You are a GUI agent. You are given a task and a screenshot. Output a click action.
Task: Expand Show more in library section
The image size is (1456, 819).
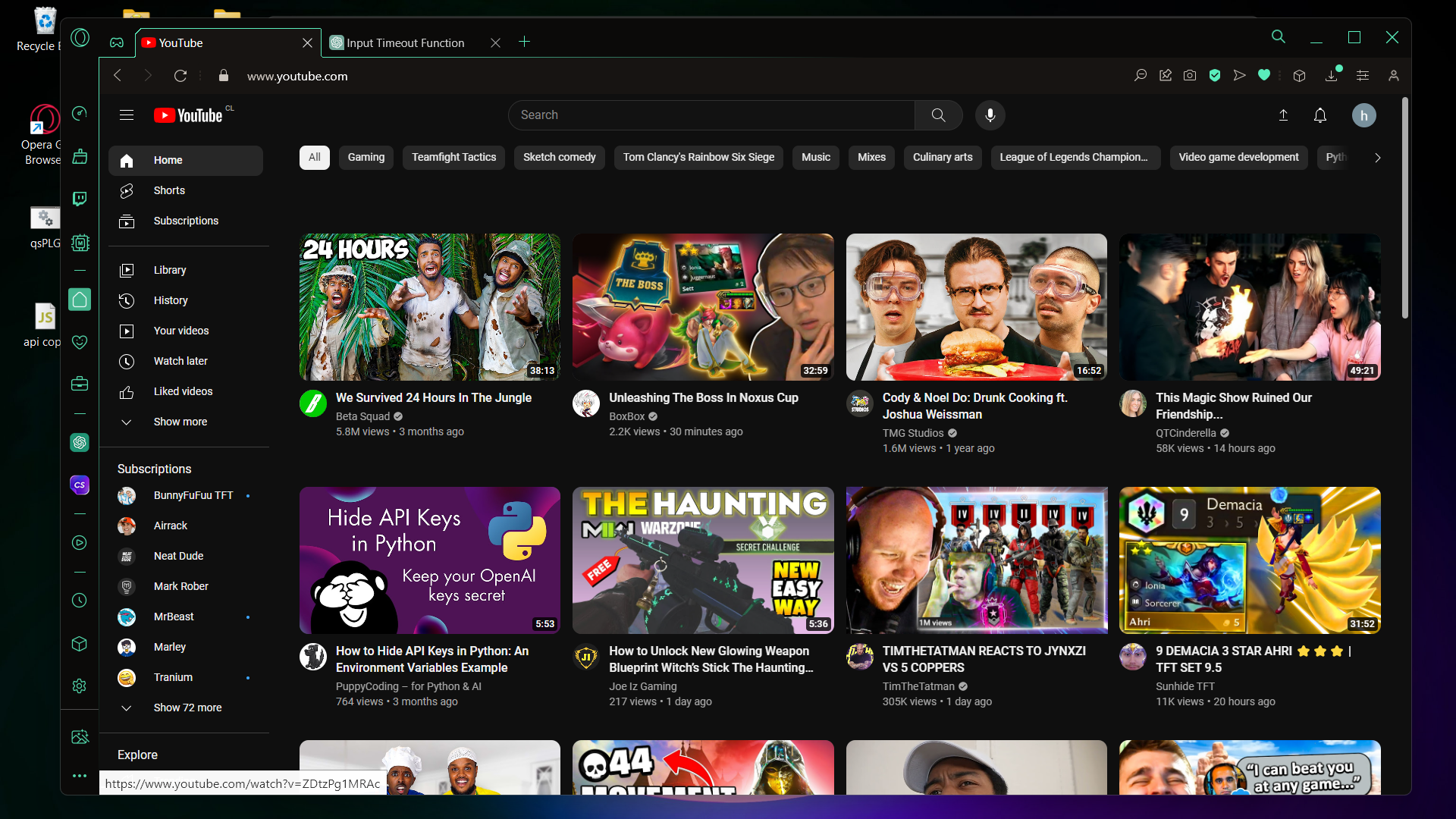pyautogui.click(x=180, y=422)
